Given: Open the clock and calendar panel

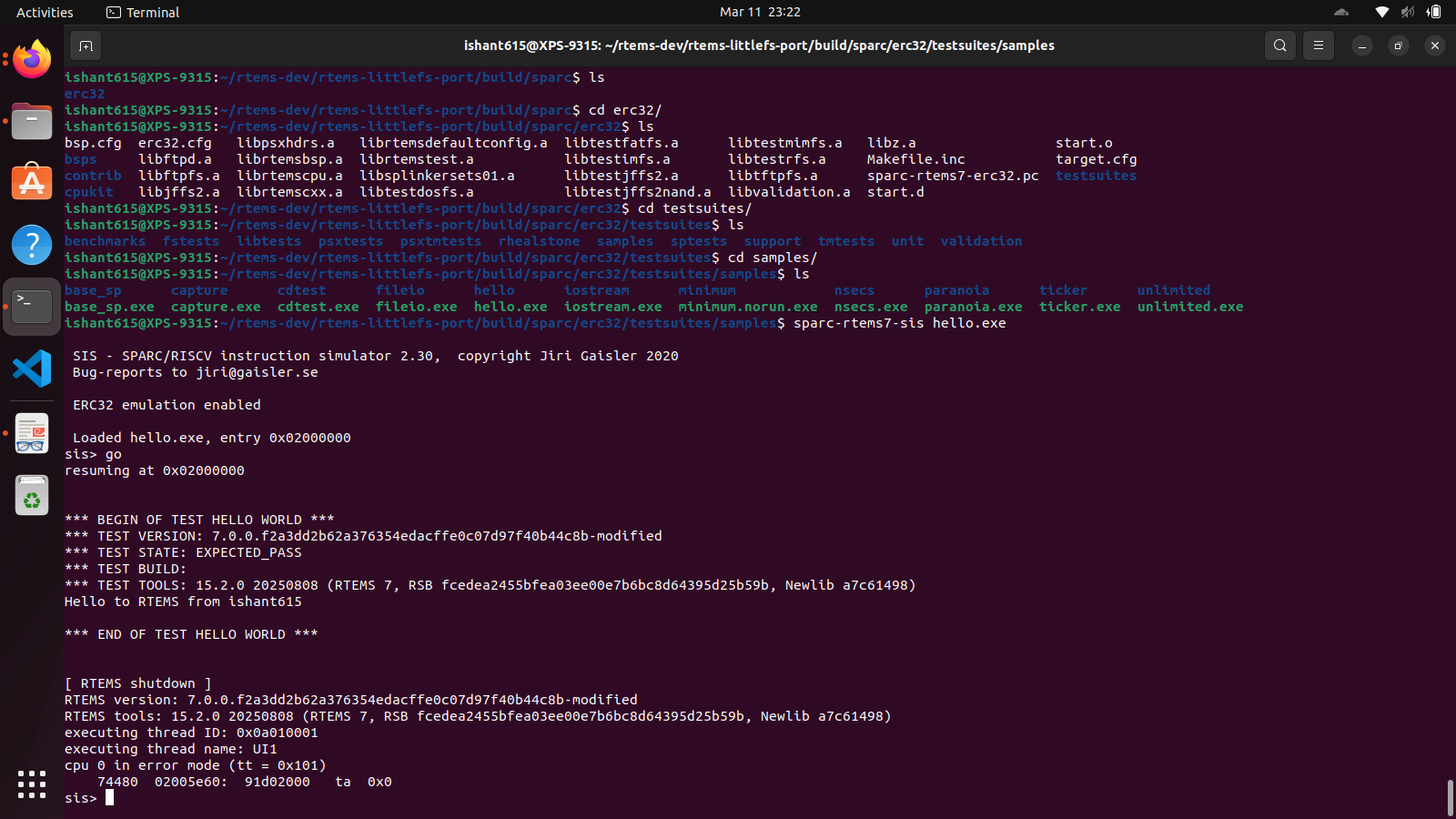Looking at the screenshot, I should (x=760, y=12).
